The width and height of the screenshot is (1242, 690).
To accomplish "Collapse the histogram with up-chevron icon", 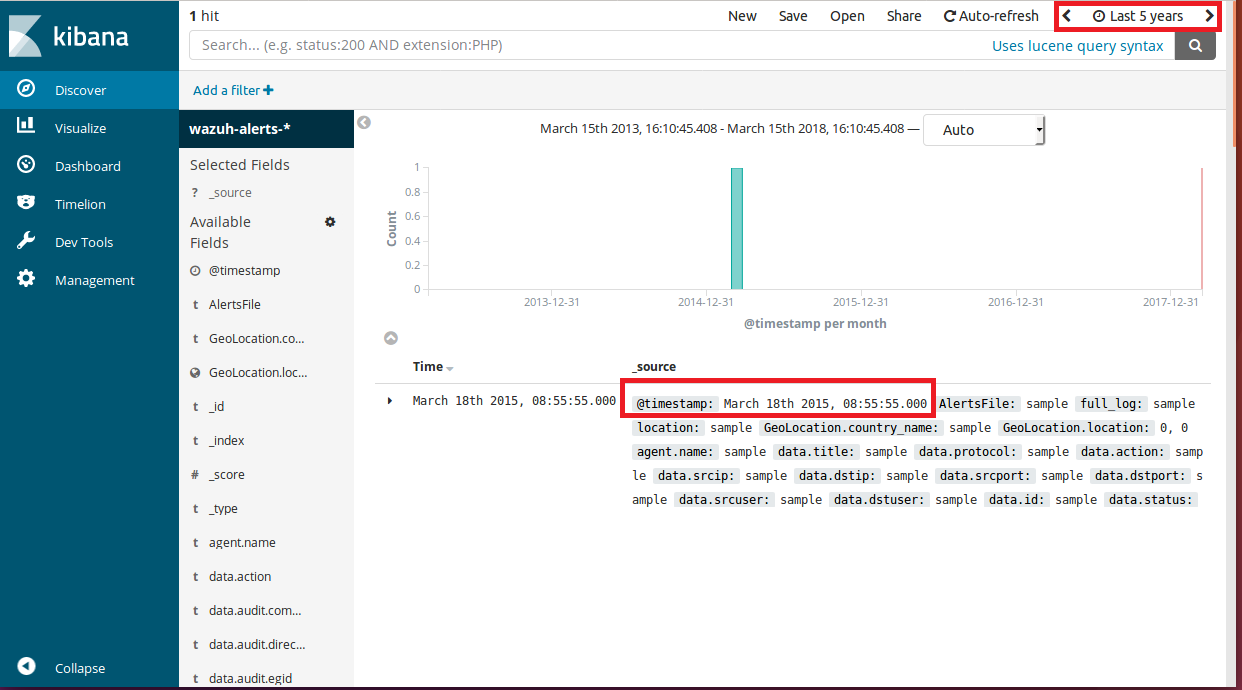I will pyautogui.click(x=391, y=338).
